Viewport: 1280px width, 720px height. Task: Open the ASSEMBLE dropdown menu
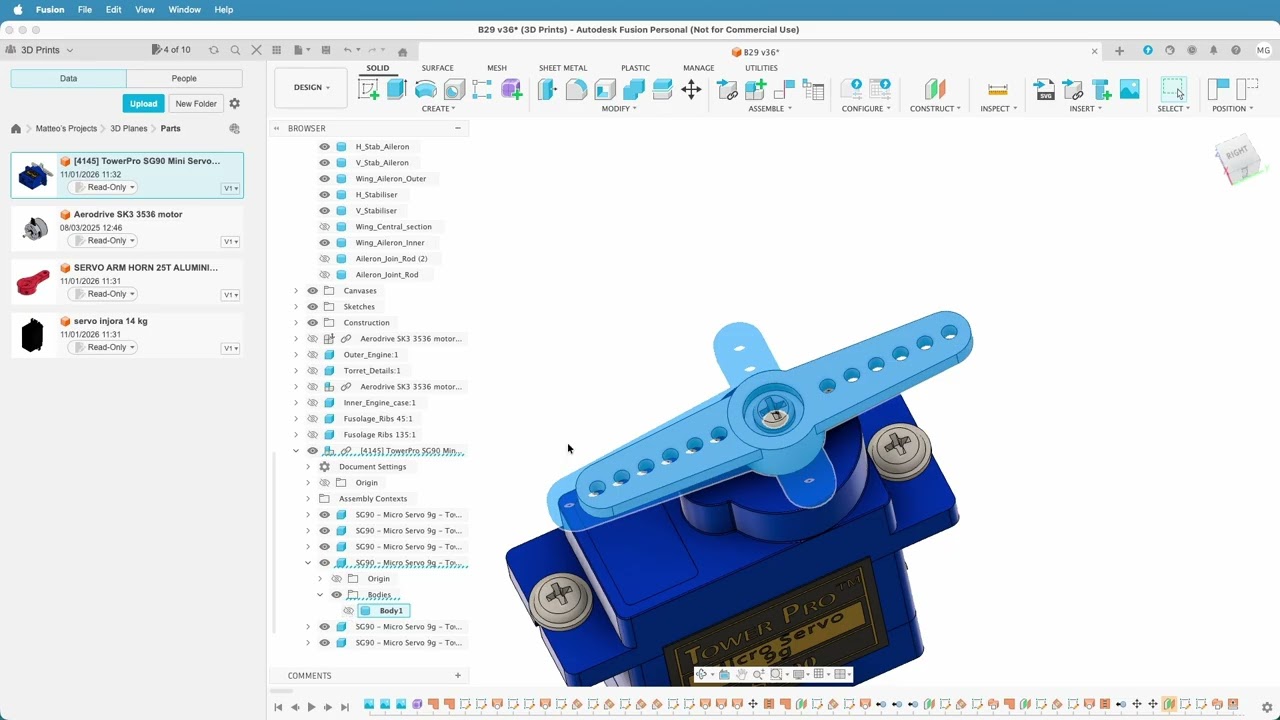769,109
